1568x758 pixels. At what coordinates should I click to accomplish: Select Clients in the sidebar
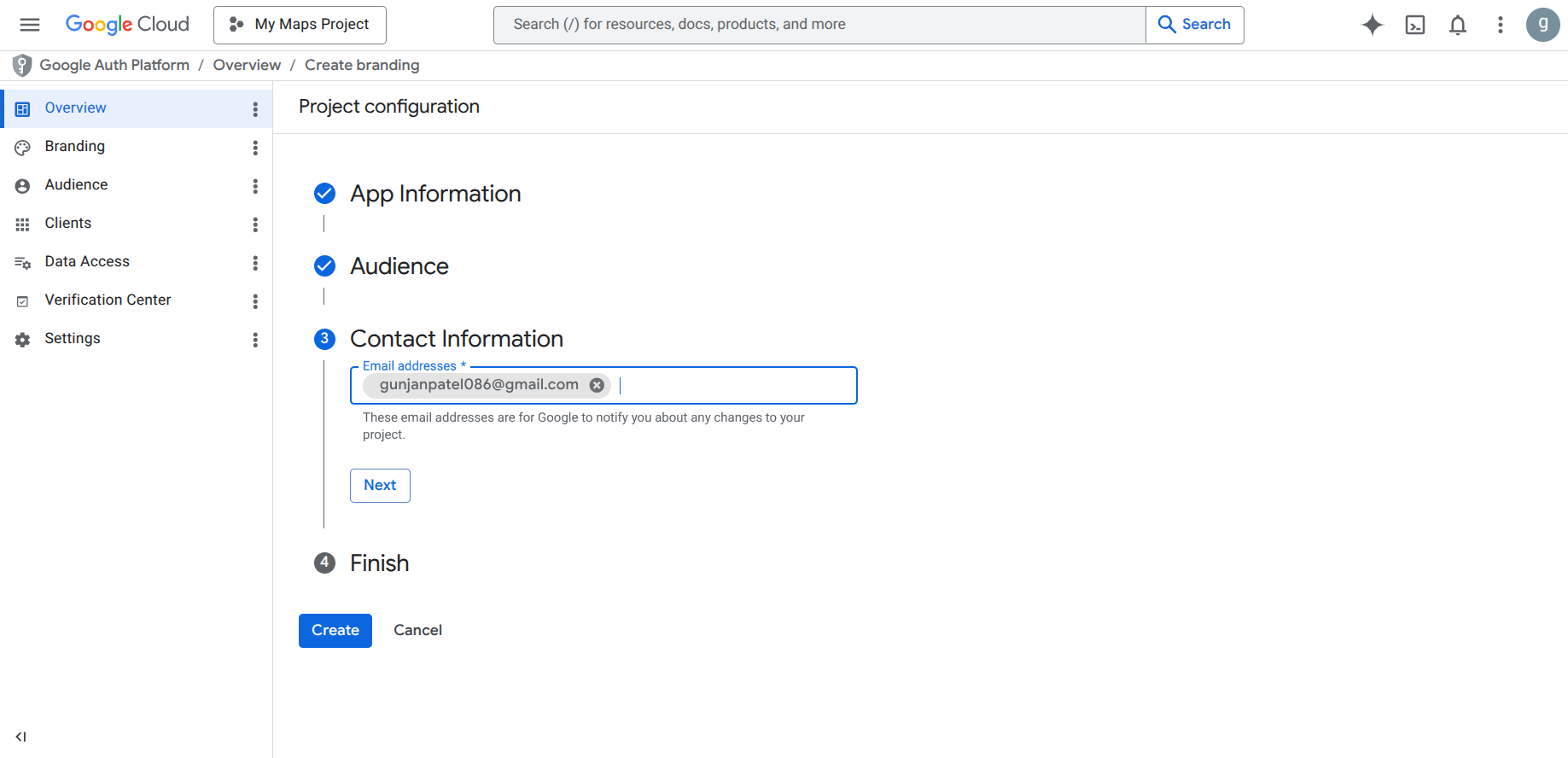point(137,224)
